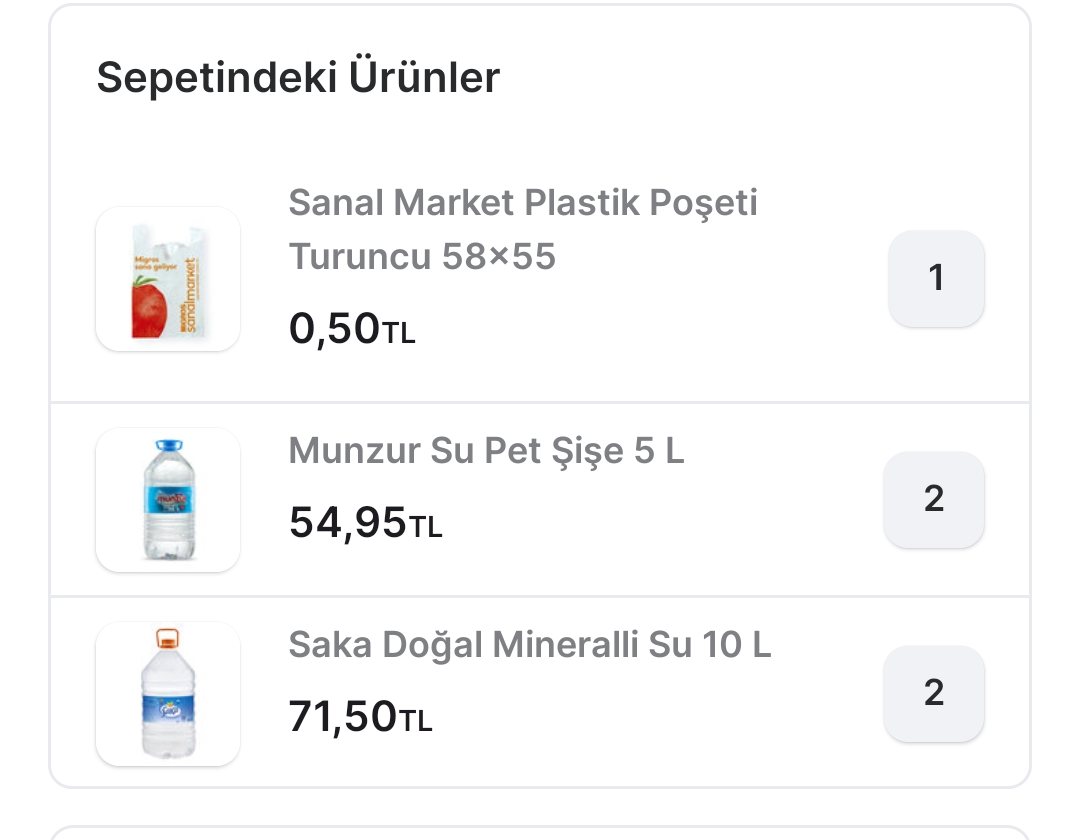This screenshot has width=1080, height=840.
Task: Open Saka Doğal Mineralli Su 10 L
Action: pos(530,645)
